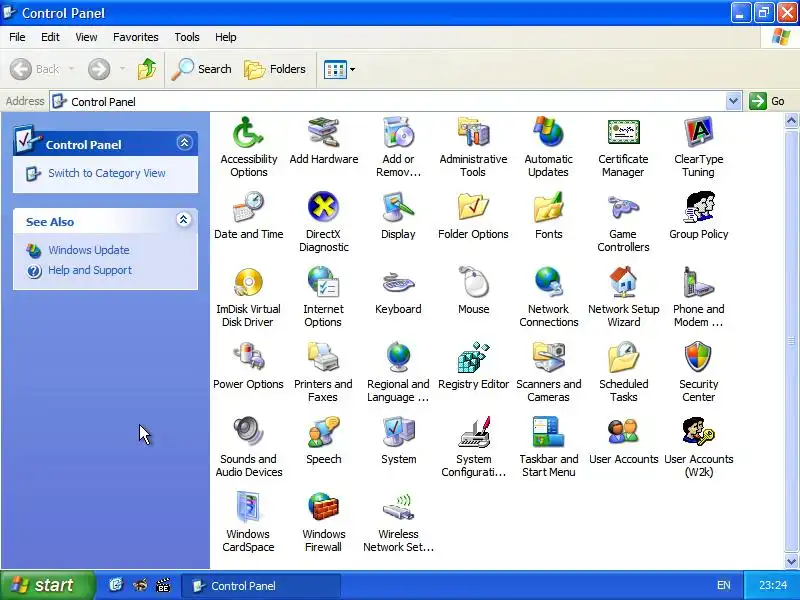Select Power Options icon

coord(248,357)
